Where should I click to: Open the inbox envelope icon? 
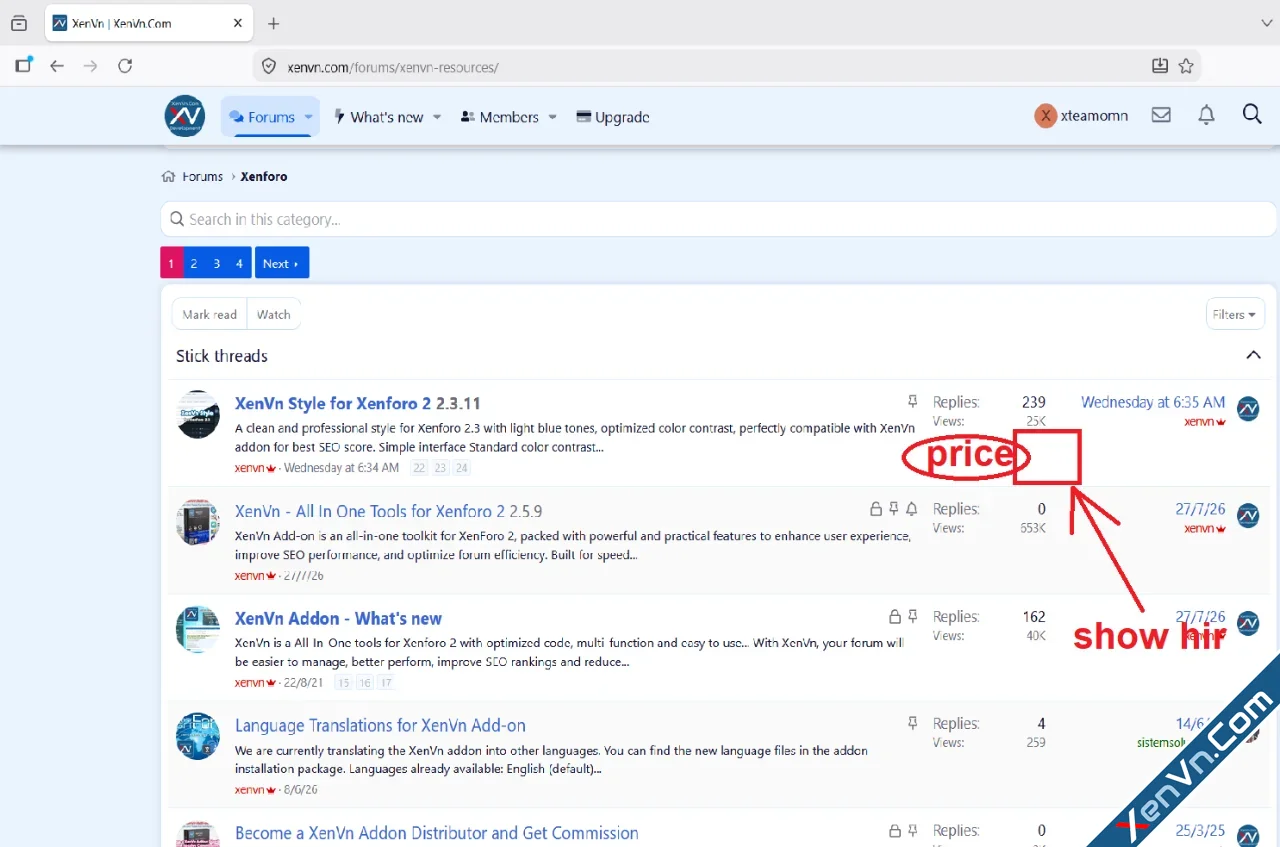(x=1161, y=115)
